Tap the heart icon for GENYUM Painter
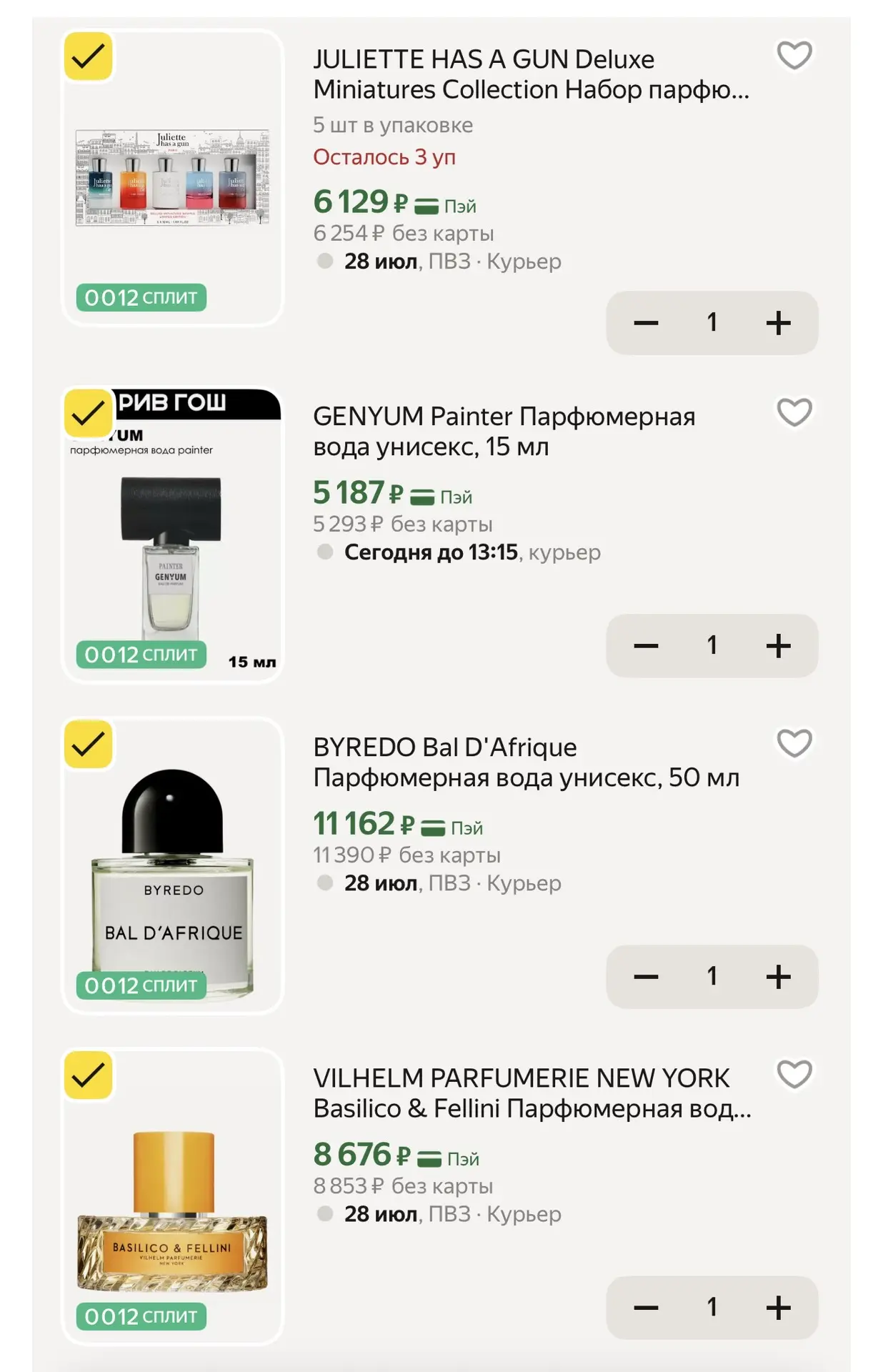Screen dimensions: 883x1372 coord(794,412)
